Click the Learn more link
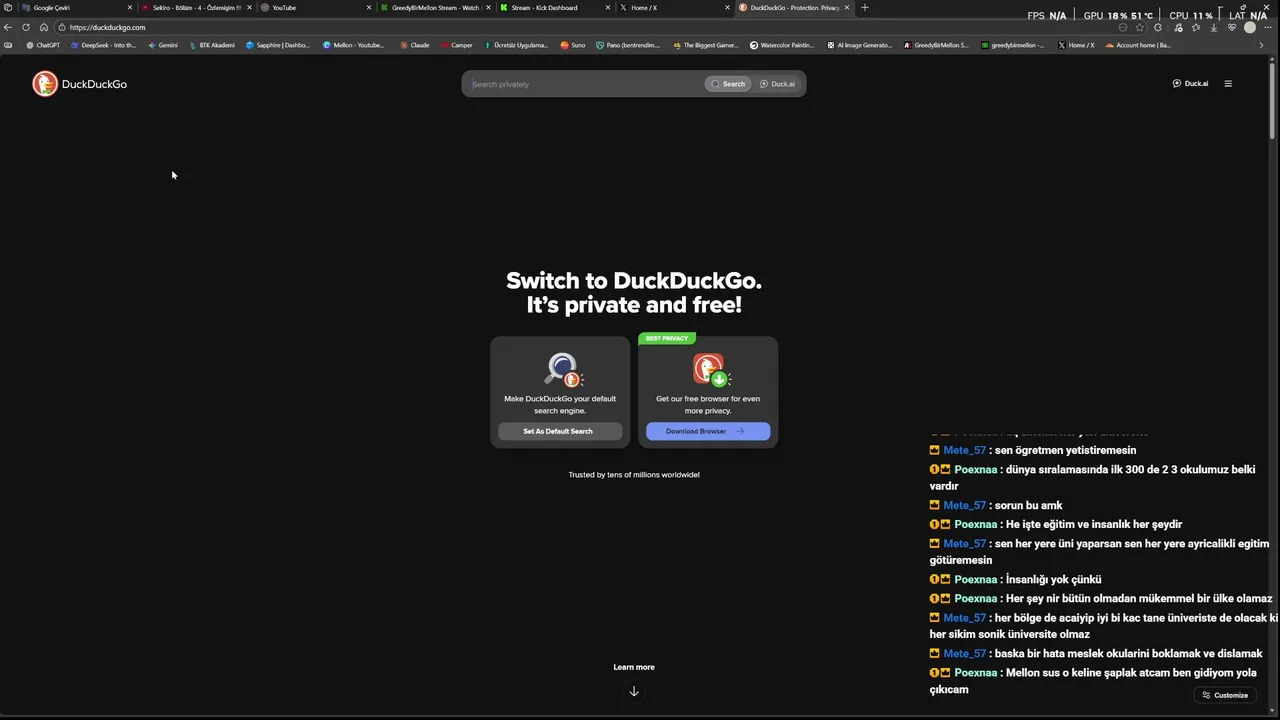This screenshot has height=720, width=1280. [x=634, y=667]
